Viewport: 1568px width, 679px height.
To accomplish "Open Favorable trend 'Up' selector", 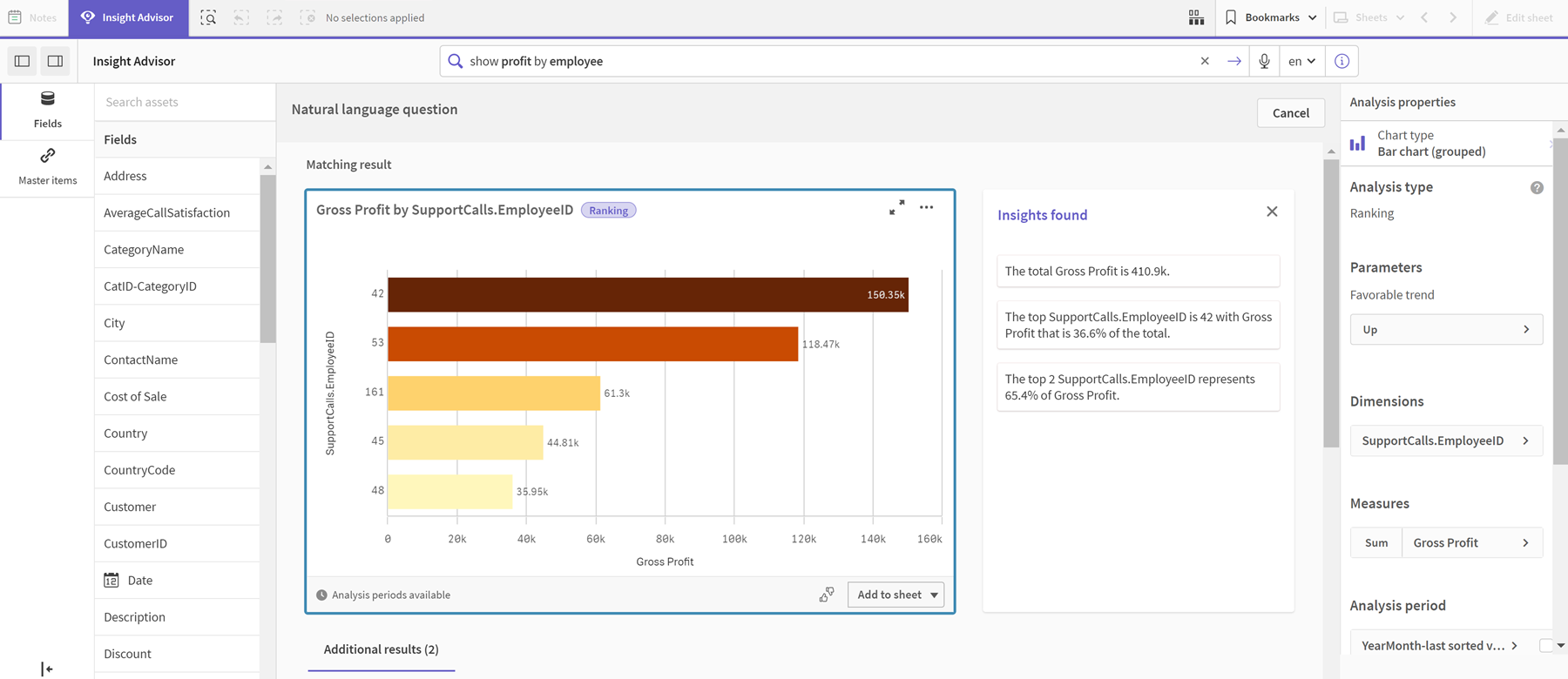I will (1446, 330).
